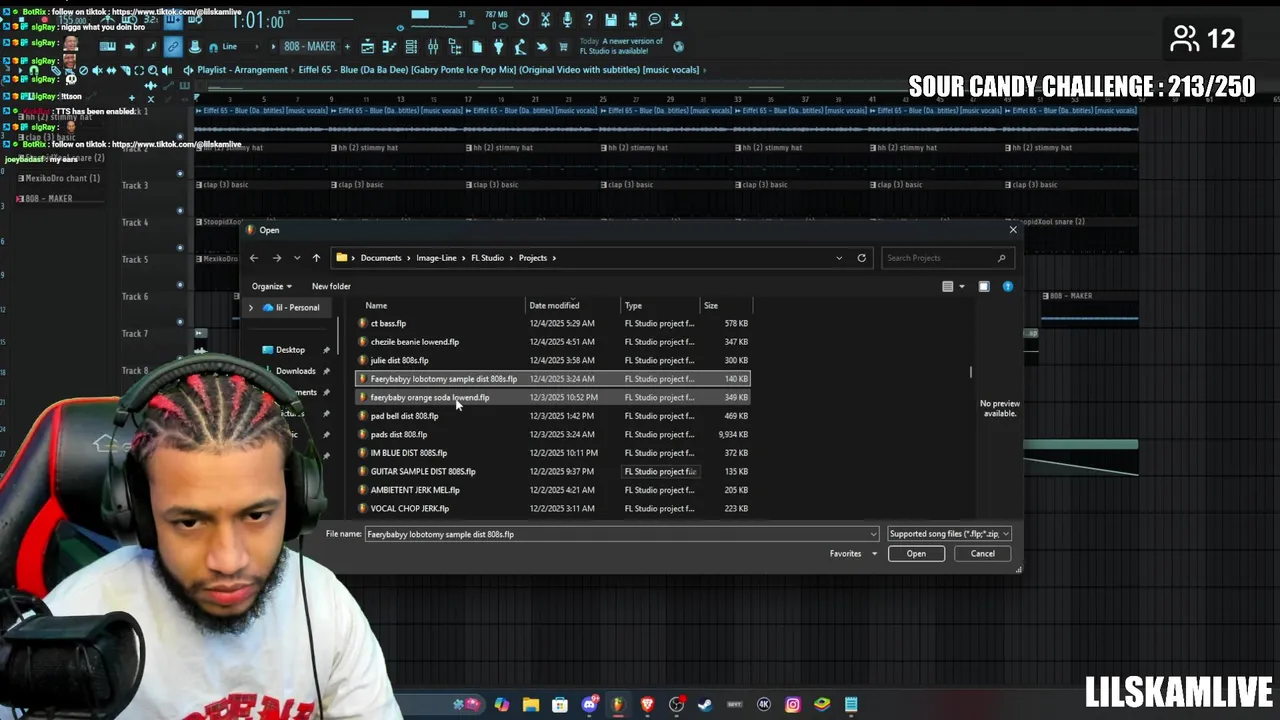Expand the address bar history dropdown

click(839, 258)
